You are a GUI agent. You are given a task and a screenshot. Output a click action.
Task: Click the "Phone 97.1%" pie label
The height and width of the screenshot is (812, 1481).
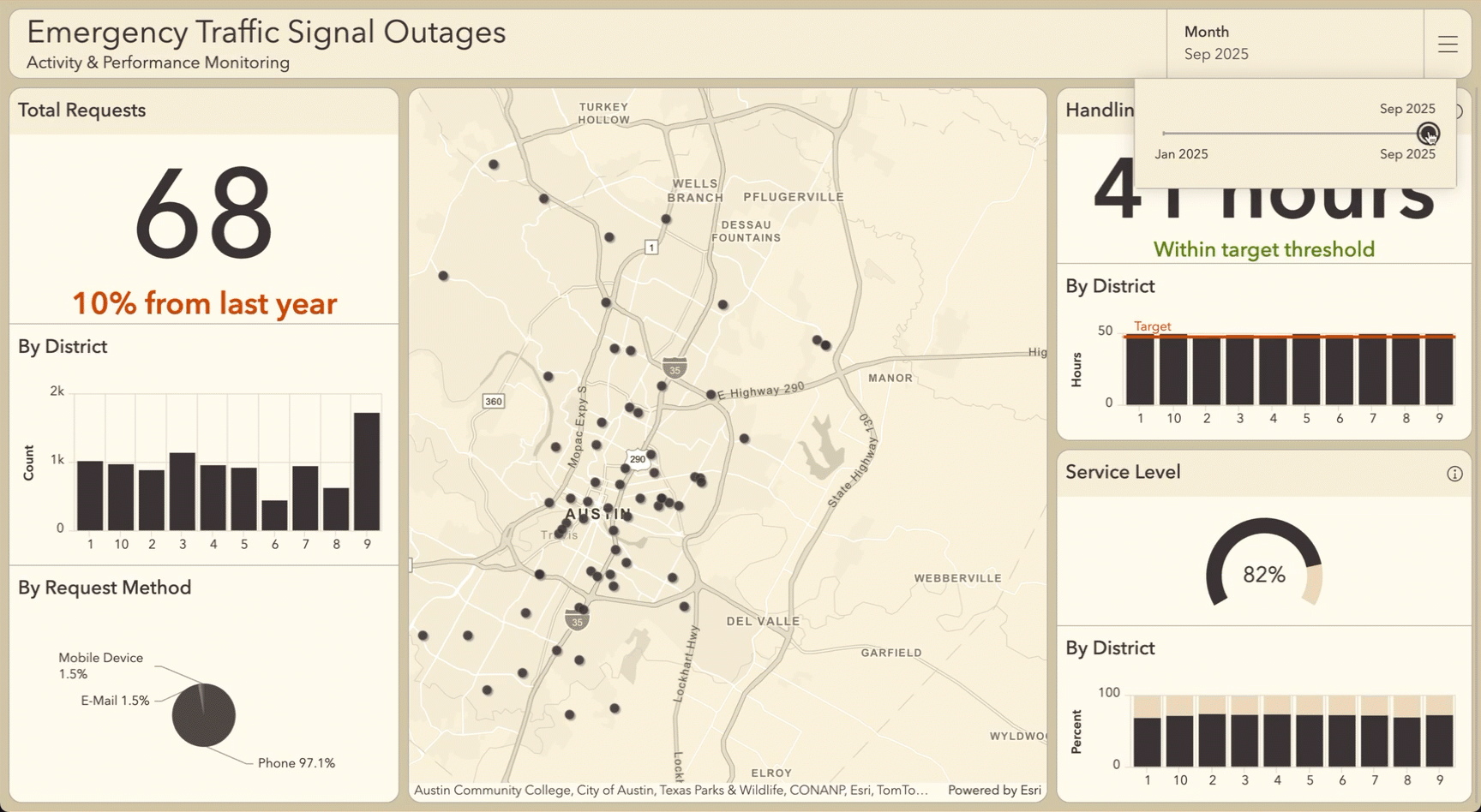pyautogui.click(x=297, y=763)
